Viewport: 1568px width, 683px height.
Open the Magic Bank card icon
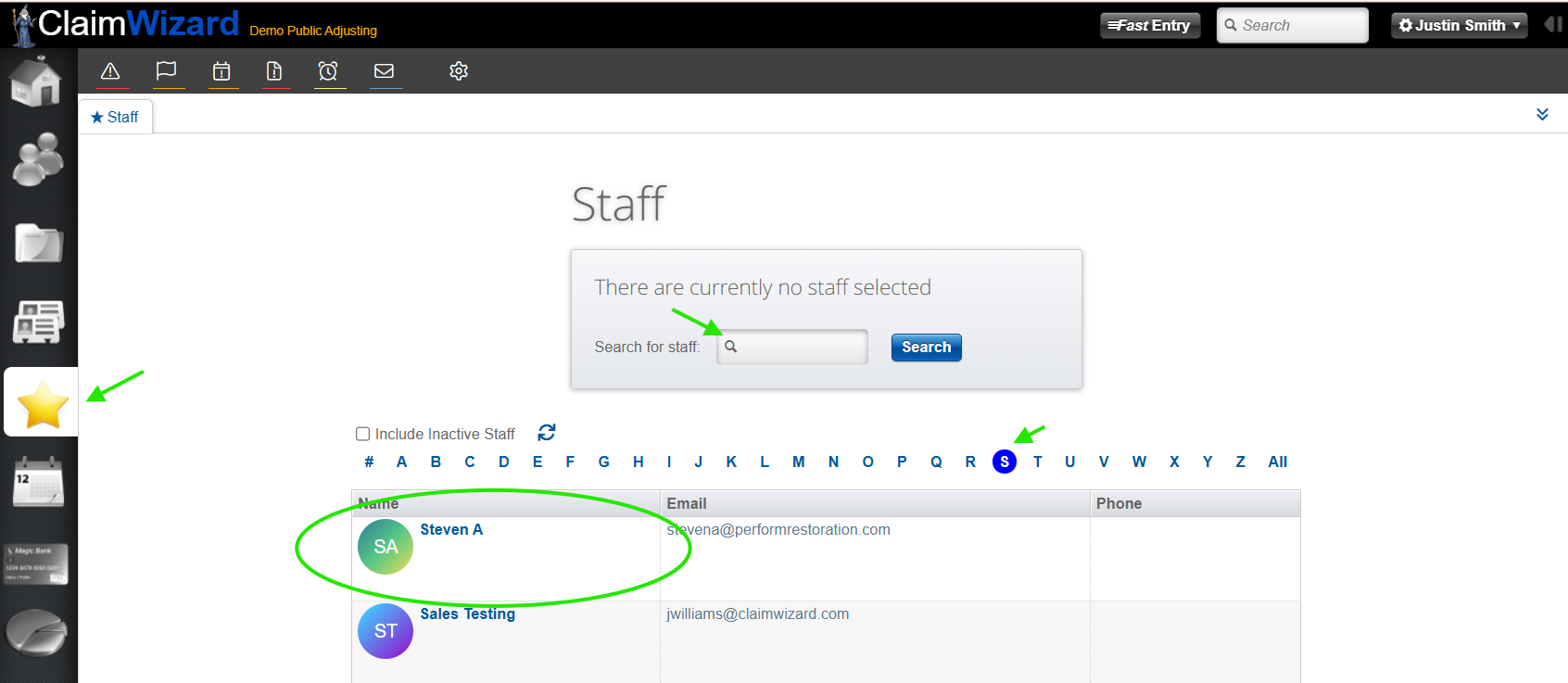pyautogui.click(x=37, y=563)
